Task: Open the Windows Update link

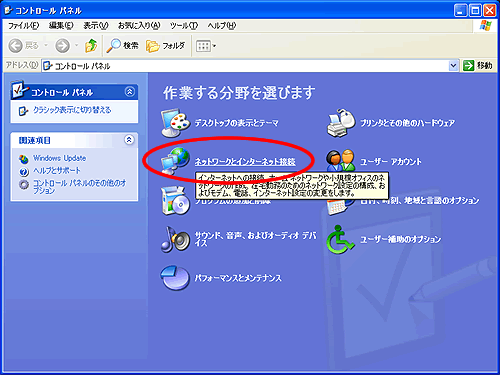Action: tap(59, 158)
